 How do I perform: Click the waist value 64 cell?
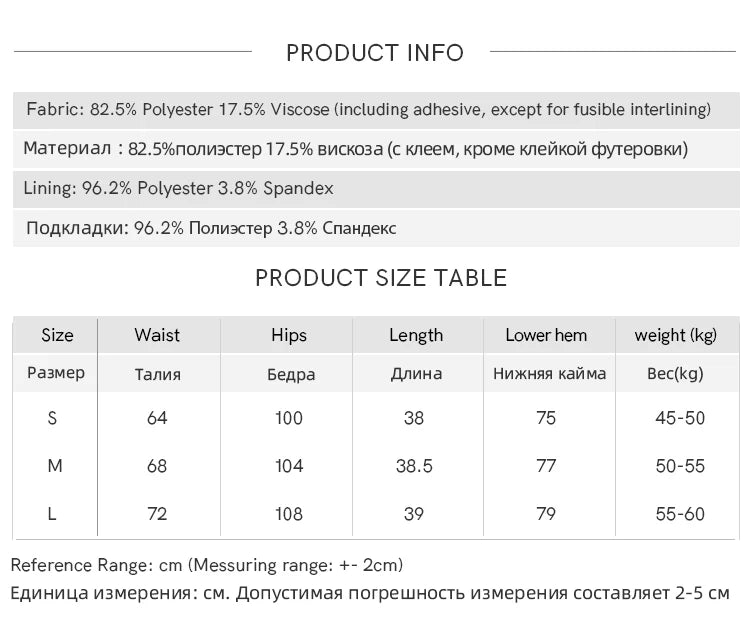tap(157, 418)
